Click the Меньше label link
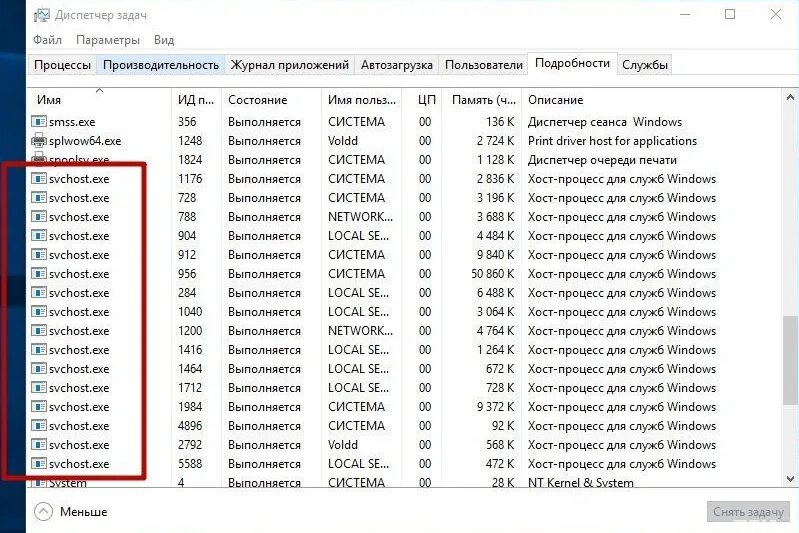This screenshot has width=799, height=533. 84,512
